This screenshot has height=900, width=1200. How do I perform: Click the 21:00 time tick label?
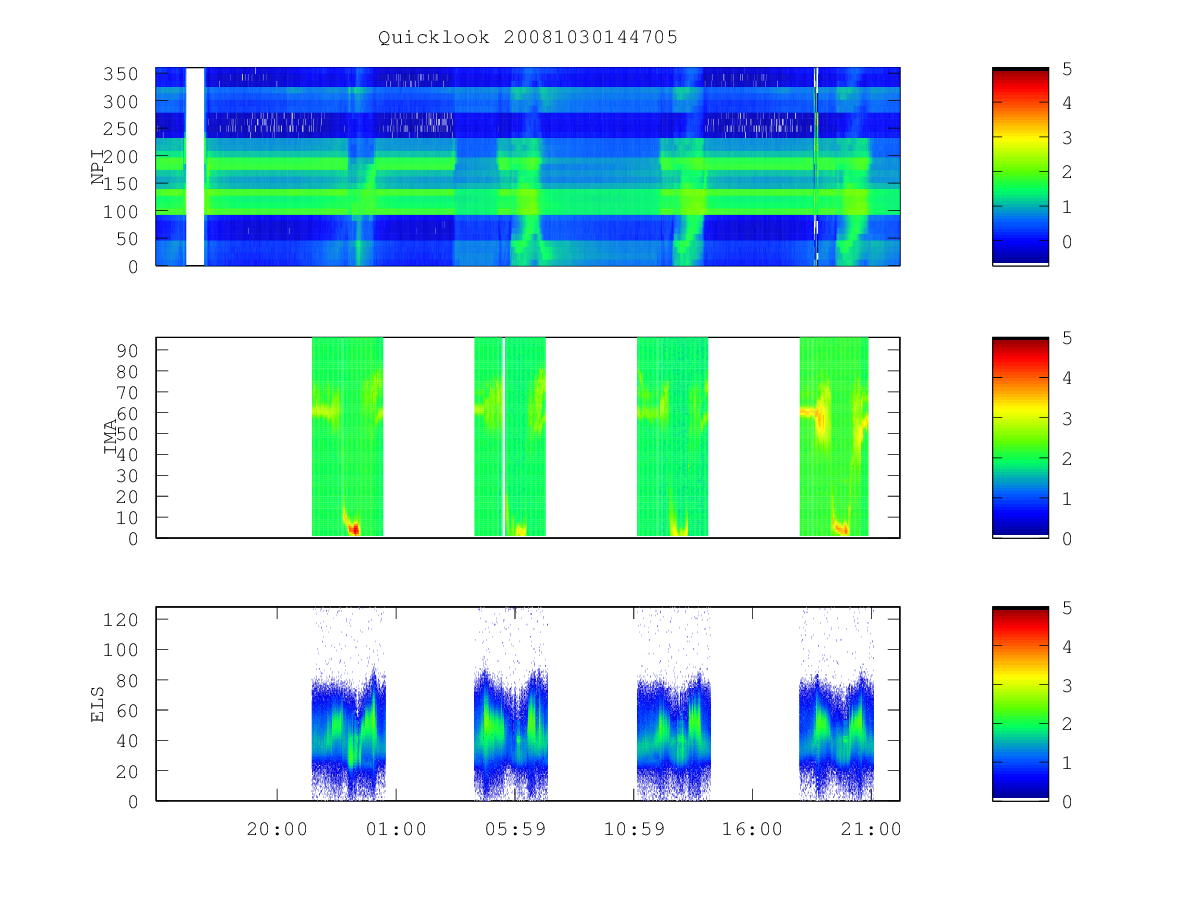click(871, 829)
